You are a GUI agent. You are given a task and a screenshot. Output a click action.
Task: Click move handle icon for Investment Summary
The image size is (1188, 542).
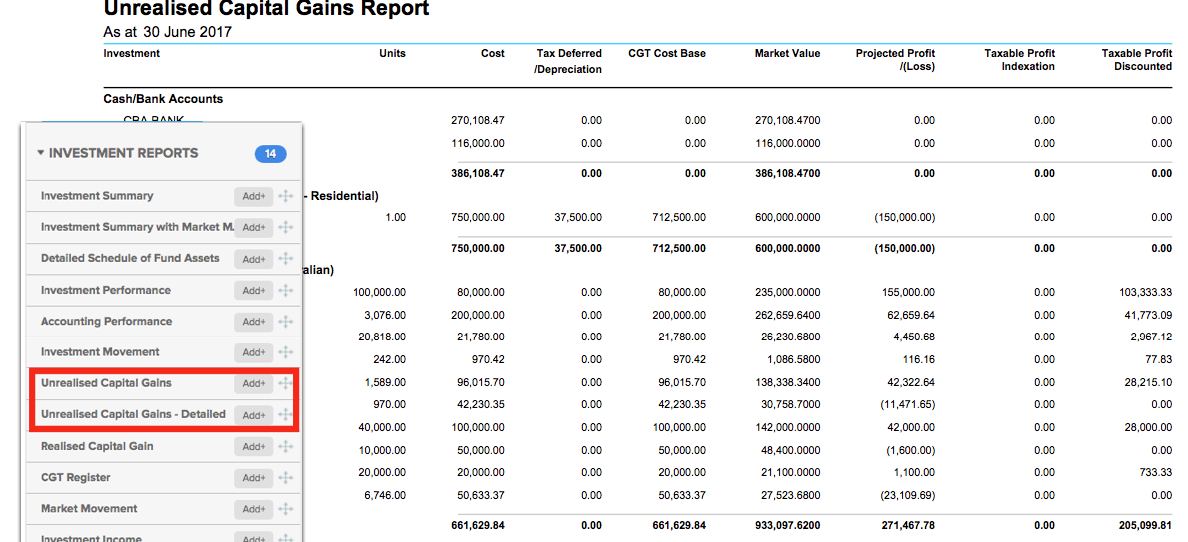pos(286,196)
